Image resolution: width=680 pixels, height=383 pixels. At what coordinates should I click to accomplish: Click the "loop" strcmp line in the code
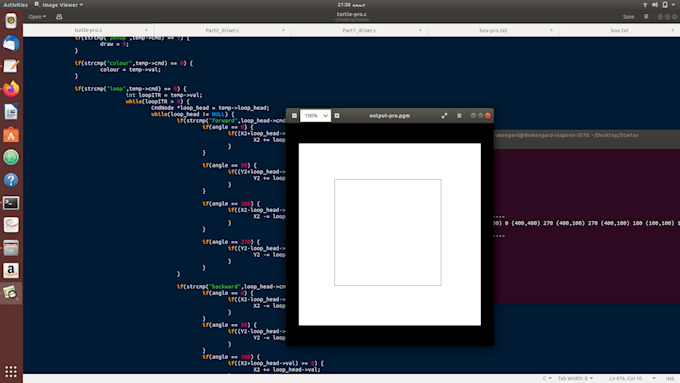click(131, 88)
